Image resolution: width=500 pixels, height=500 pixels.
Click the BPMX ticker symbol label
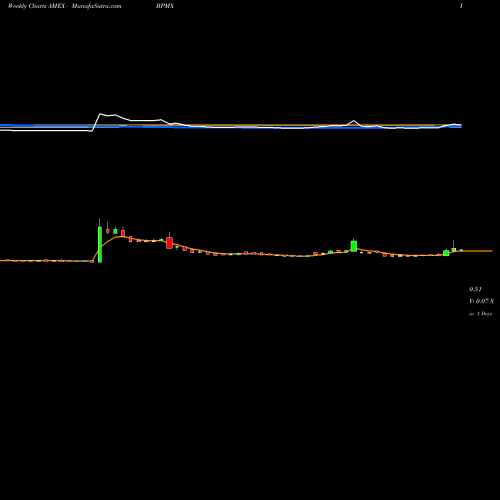(165, 6)
